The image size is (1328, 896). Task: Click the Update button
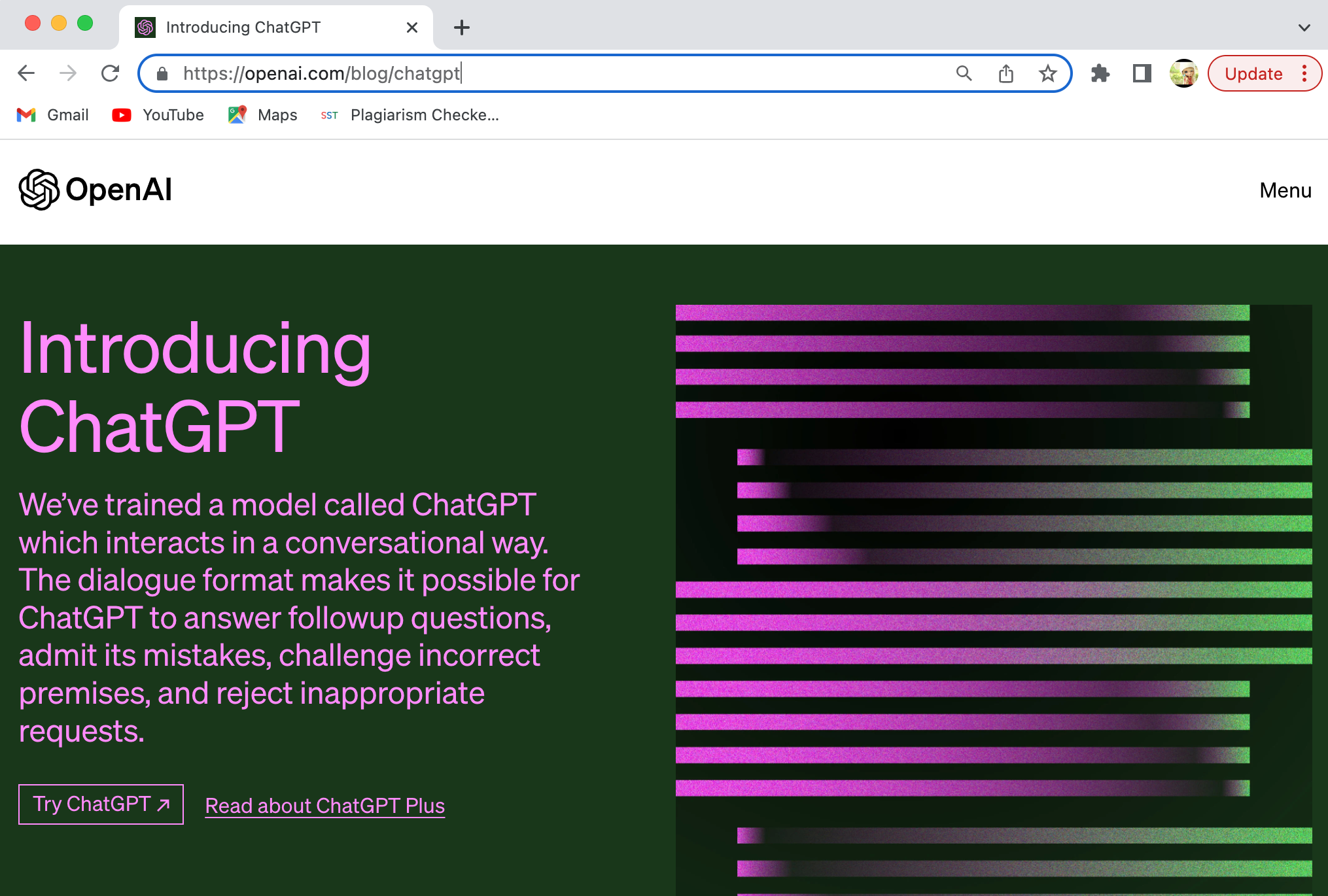1253,73
